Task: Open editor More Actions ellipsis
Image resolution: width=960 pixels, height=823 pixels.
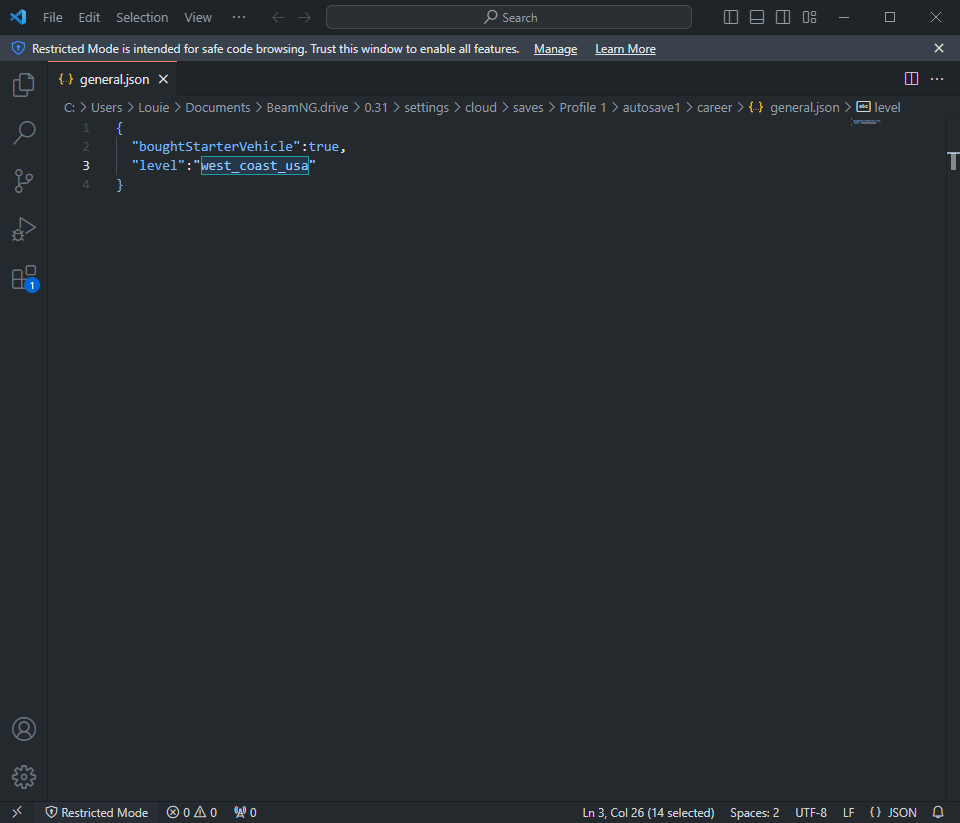Action: 937,78
